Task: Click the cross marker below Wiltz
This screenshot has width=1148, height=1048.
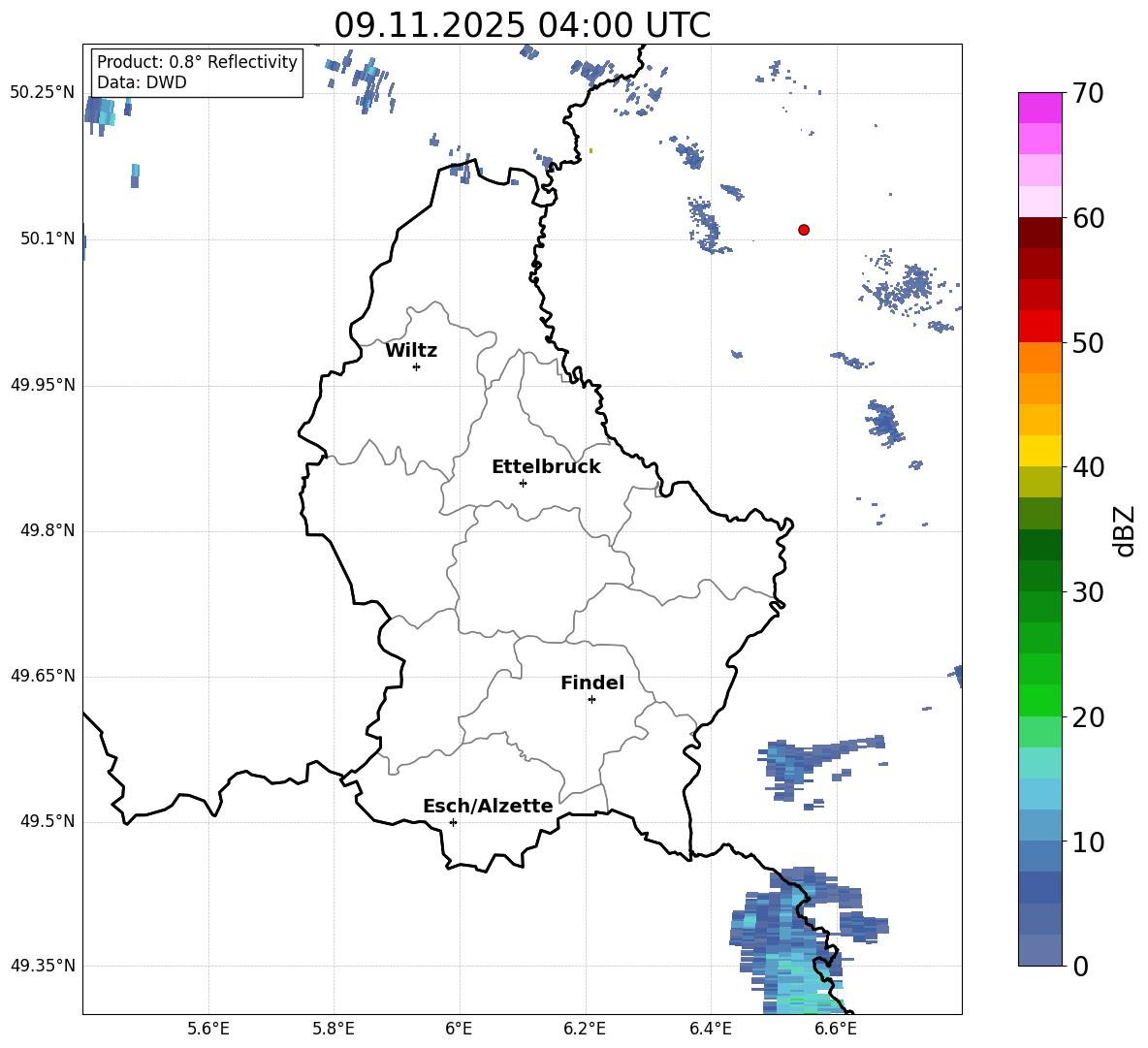Action: (416, 366)
